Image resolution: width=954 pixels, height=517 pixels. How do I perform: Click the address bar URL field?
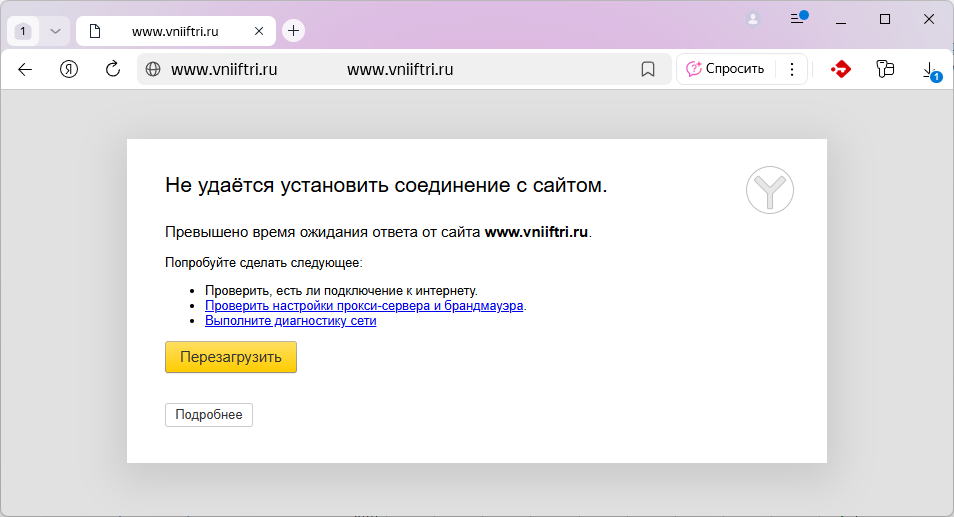click(402, 69)
